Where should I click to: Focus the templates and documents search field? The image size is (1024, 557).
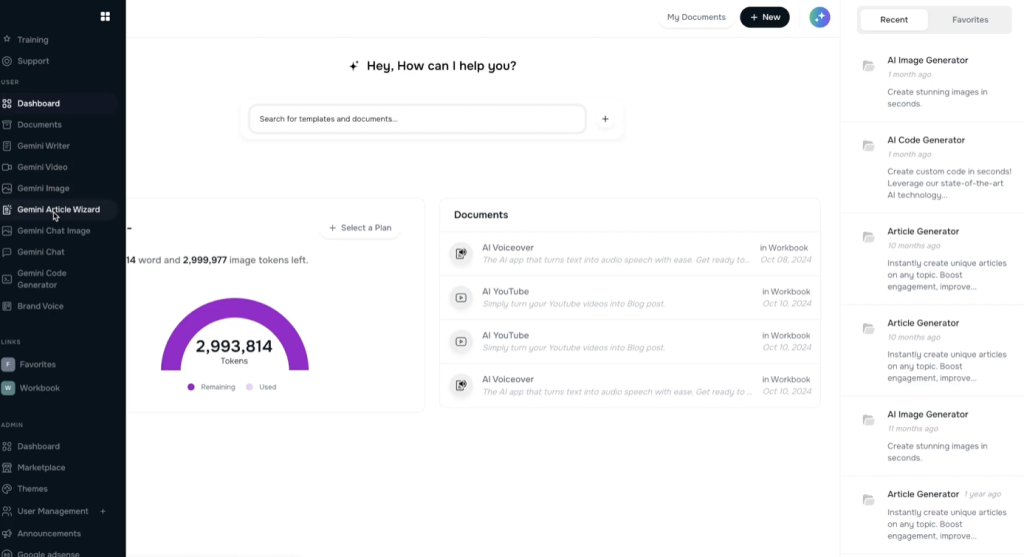417,119
